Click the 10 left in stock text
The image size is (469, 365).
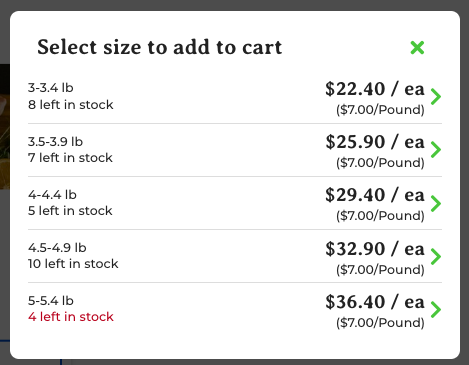click(73, 264)
